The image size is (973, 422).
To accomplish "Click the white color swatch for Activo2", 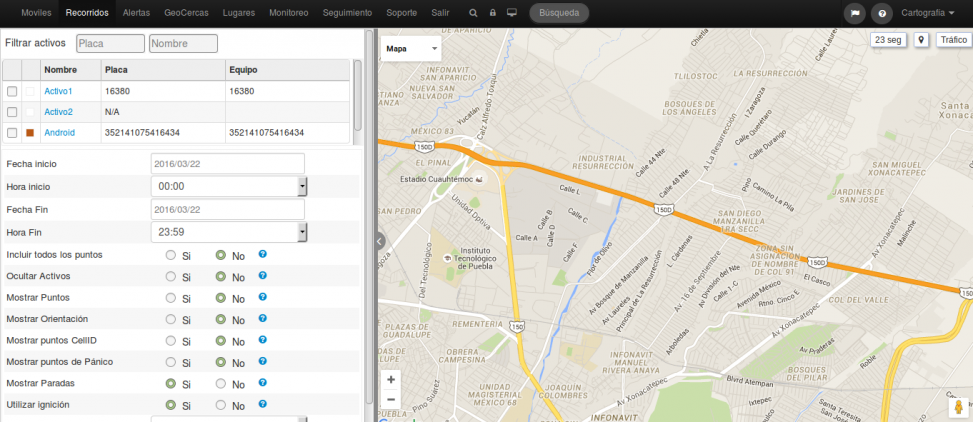I will point(30,112).
